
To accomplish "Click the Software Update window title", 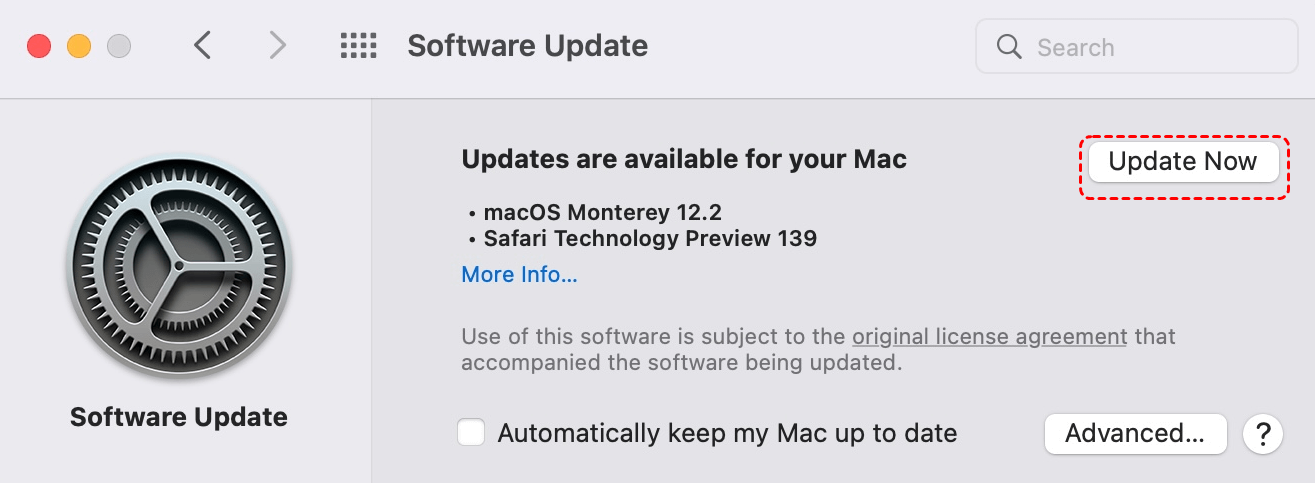I will (x=527, y=46).
